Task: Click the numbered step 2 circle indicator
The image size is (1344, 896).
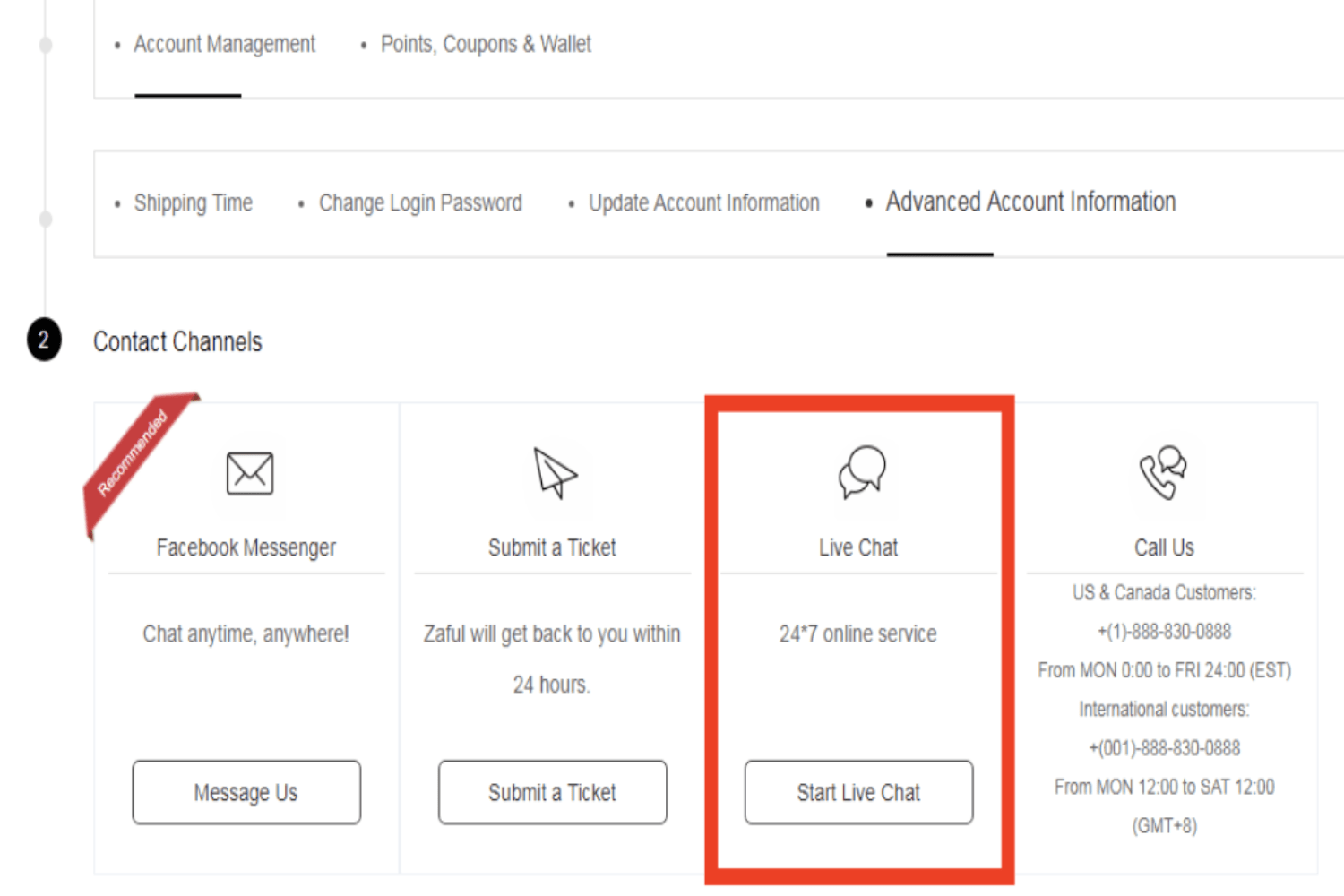Action: [42, 340]
